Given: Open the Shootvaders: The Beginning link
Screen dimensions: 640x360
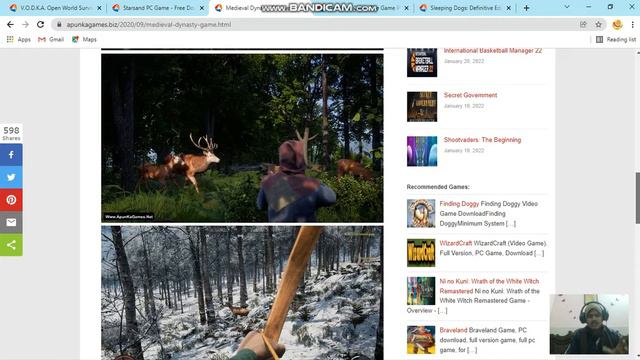Looking at the screenshot, I should 482,140.
